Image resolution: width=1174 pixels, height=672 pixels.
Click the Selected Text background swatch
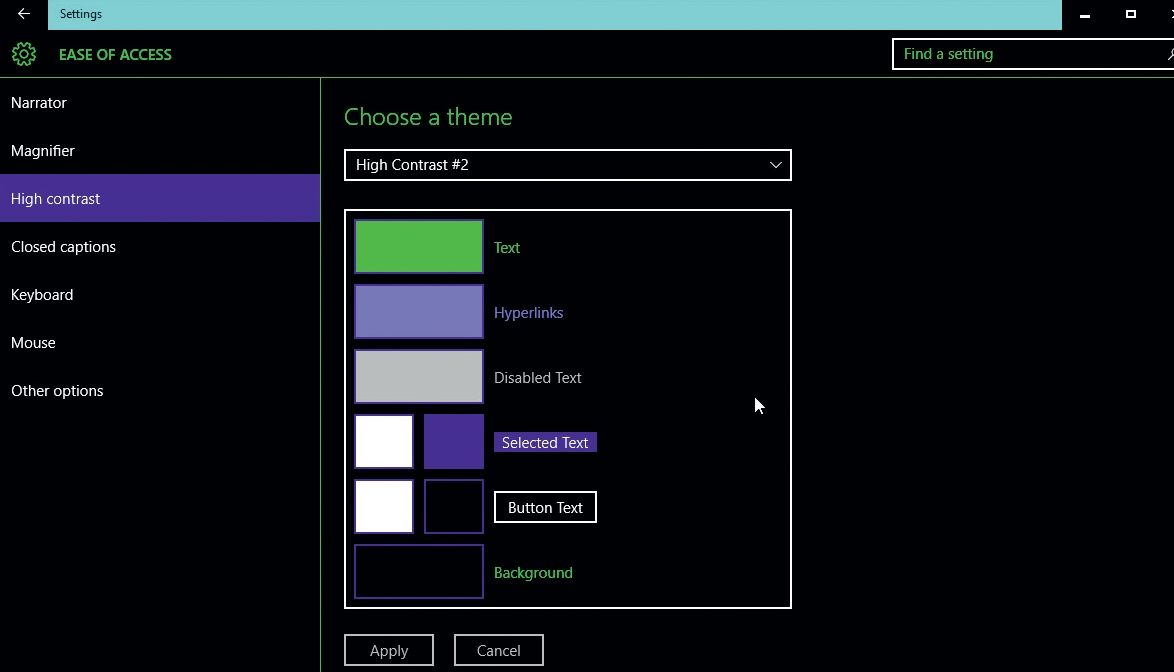(x=453, y=441)
